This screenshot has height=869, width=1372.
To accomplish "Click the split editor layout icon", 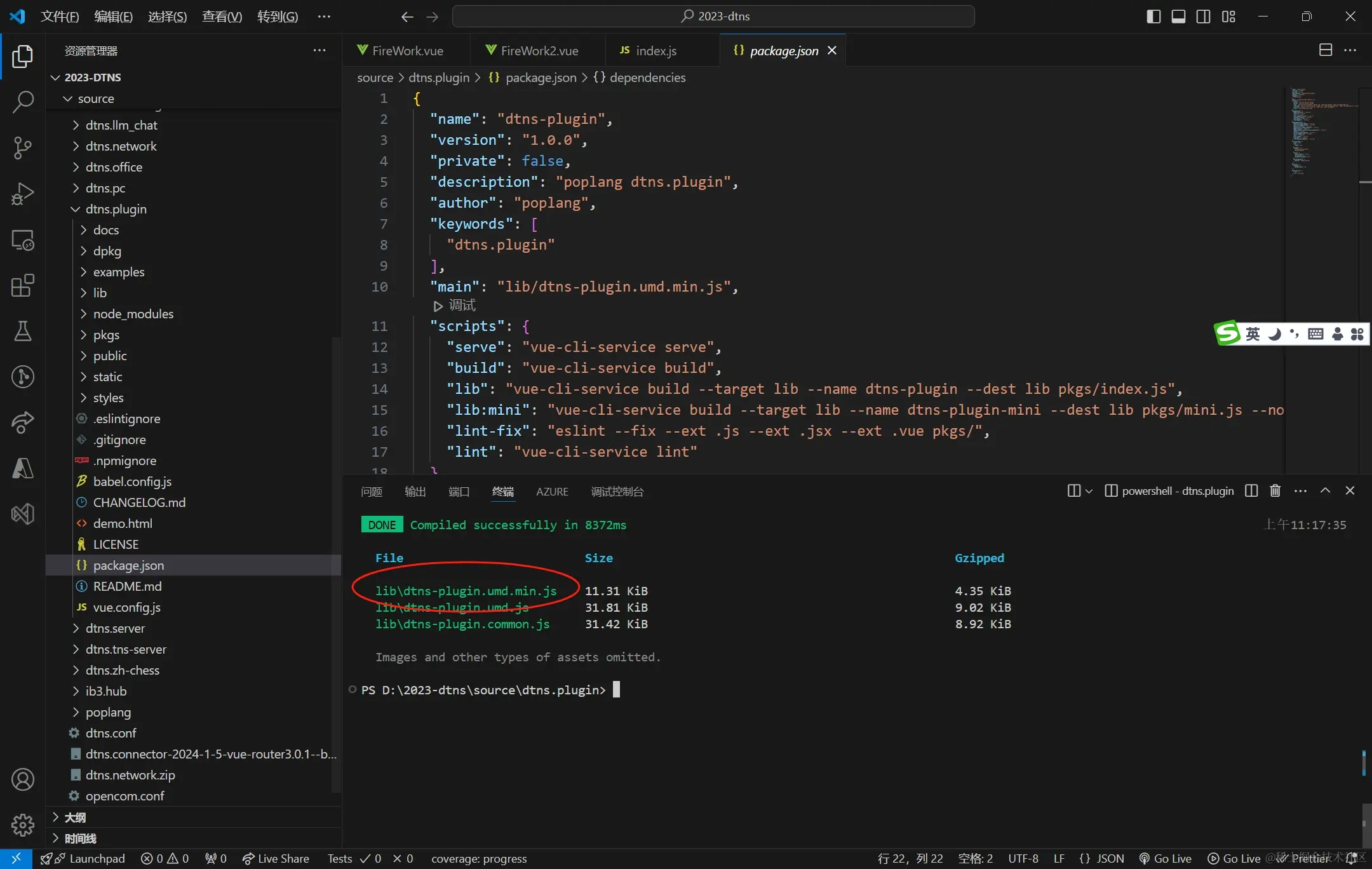I will click(x=1326, y=50).
